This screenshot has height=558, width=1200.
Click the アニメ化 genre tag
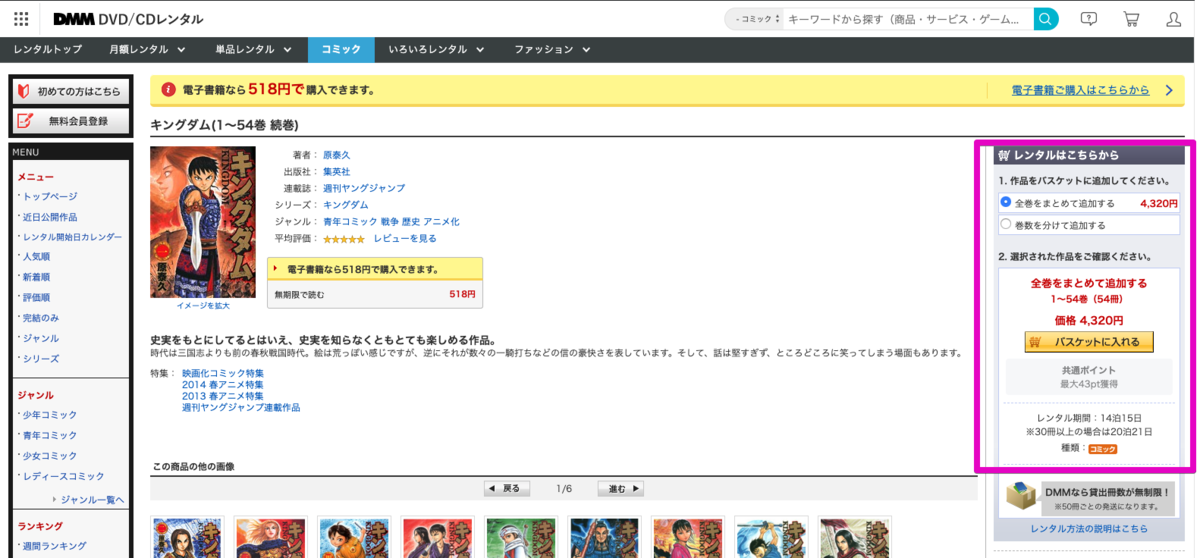[441, 222]
